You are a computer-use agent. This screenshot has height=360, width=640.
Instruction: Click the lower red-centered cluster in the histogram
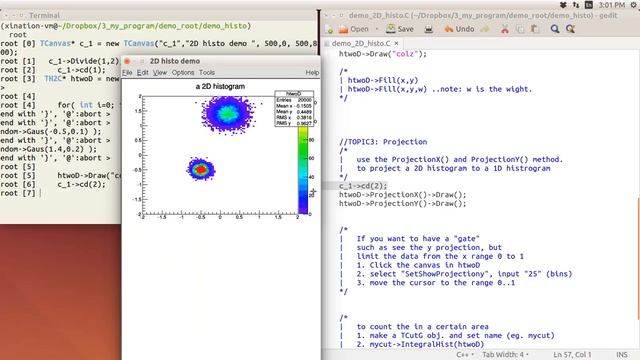(x=201, y=169)
